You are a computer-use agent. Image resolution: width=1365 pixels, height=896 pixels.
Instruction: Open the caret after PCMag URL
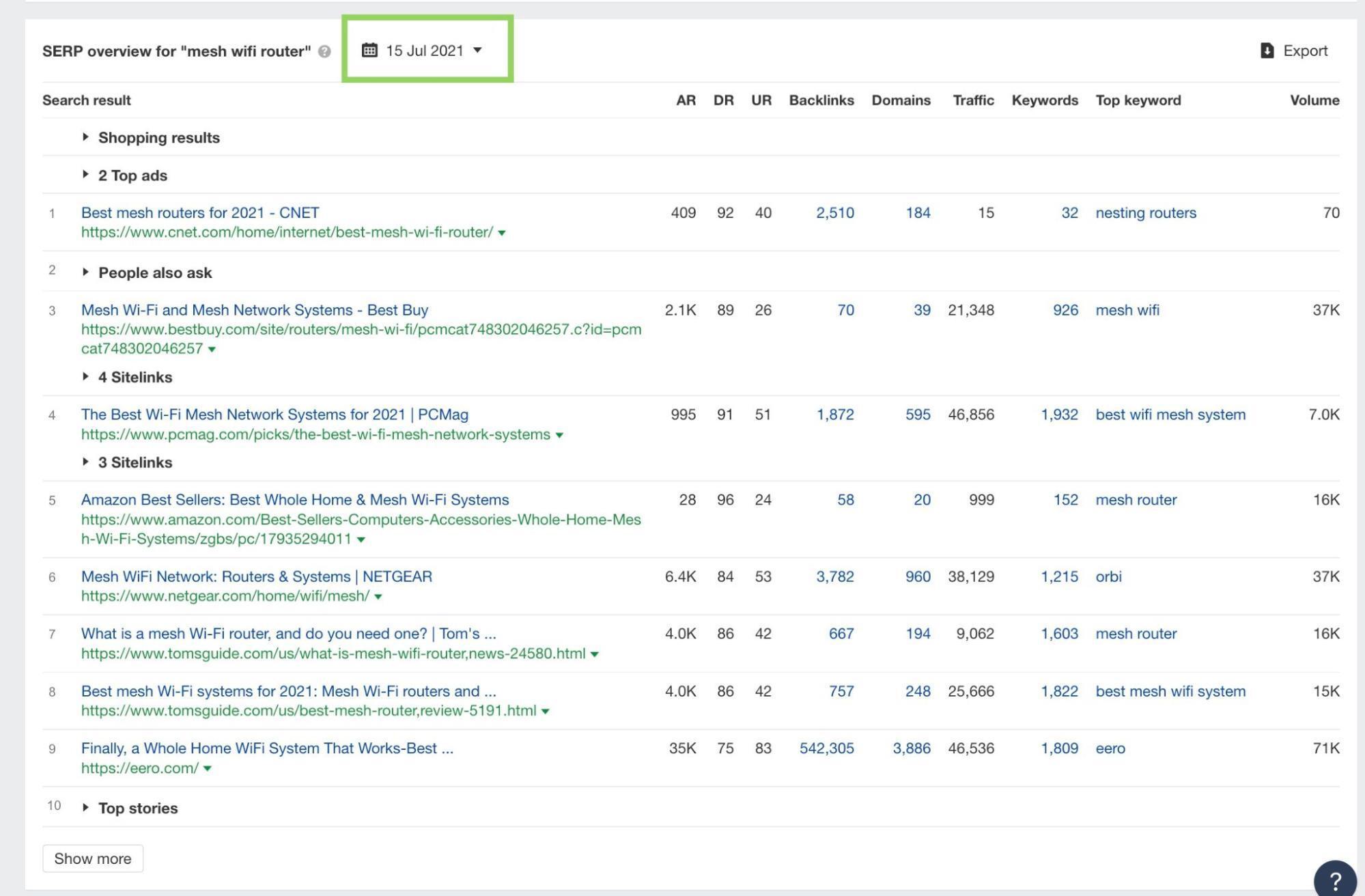click(x=559, y=435)
